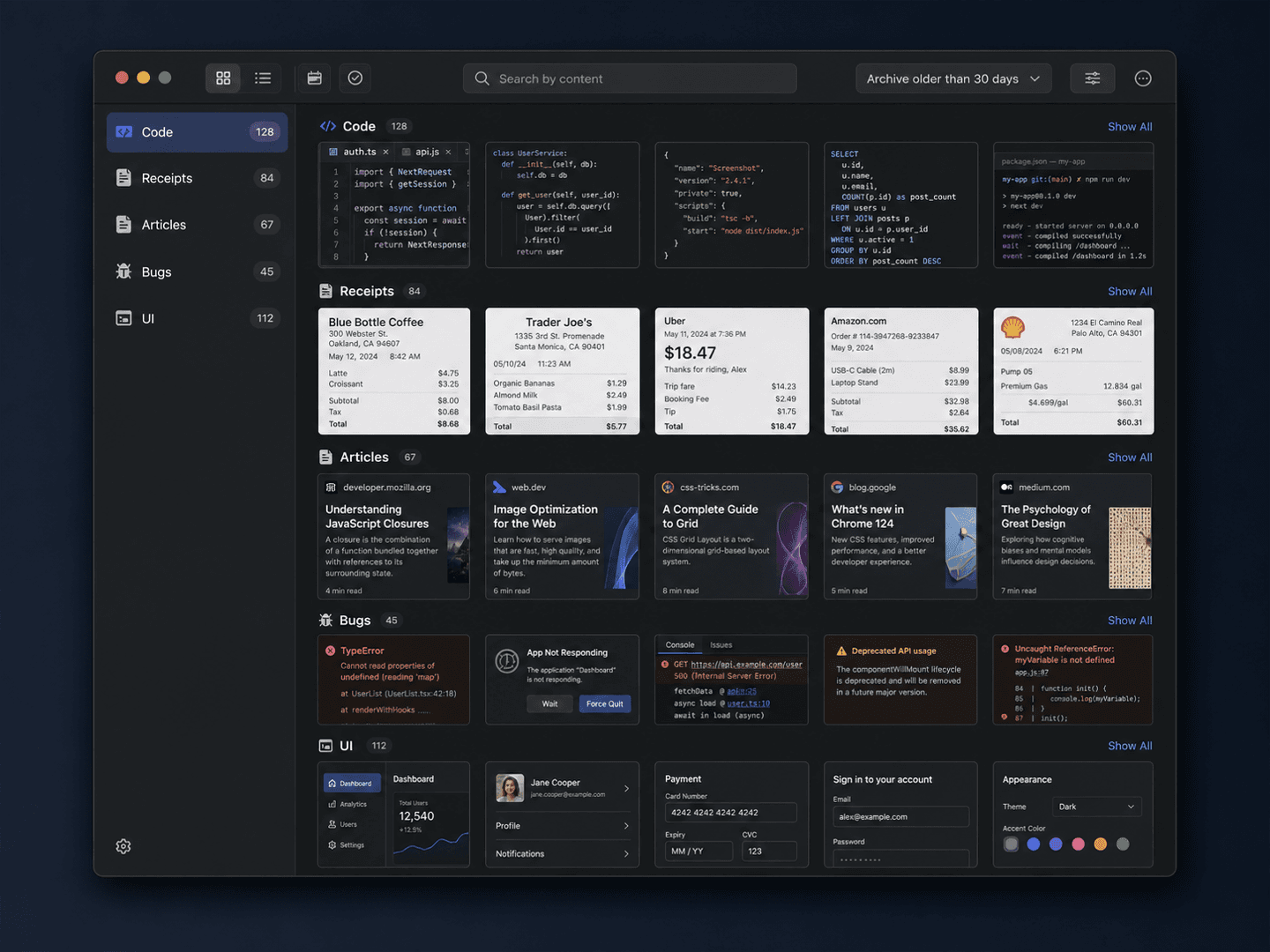Click the checkmark circle toolbar icon

[355, 78]
